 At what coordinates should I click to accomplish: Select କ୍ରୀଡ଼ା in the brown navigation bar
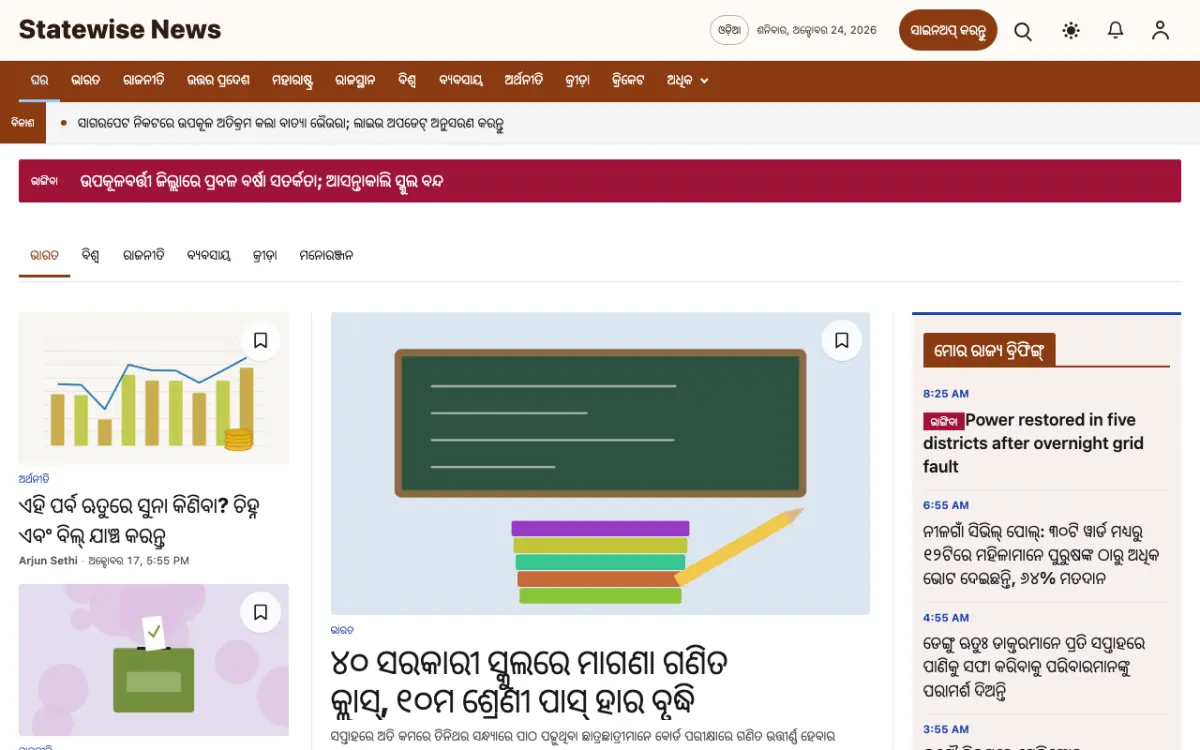coord(577,80)
